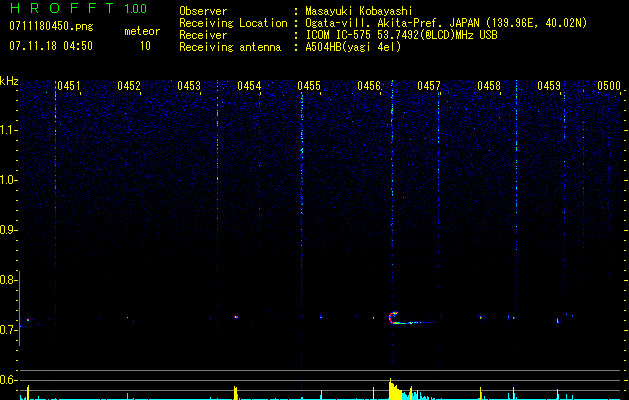Click the large hook-shaped meteor echo near 0456

(411, 318)
